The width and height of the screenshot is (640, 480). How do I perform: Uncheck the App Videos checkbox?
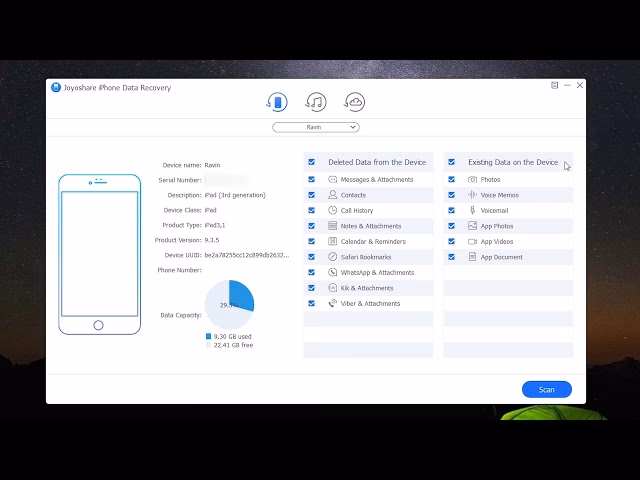coord(451,241)
